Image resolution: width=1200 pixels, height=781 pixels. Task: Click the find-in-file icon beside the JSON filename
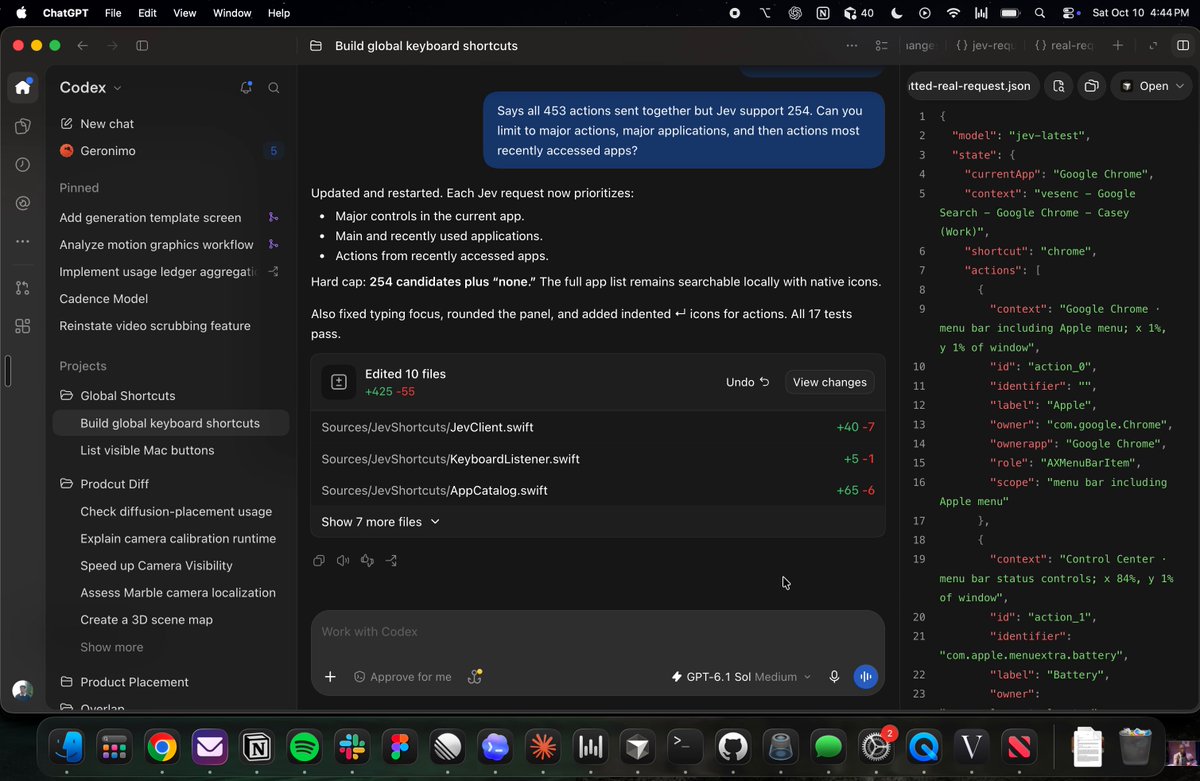1059,86
